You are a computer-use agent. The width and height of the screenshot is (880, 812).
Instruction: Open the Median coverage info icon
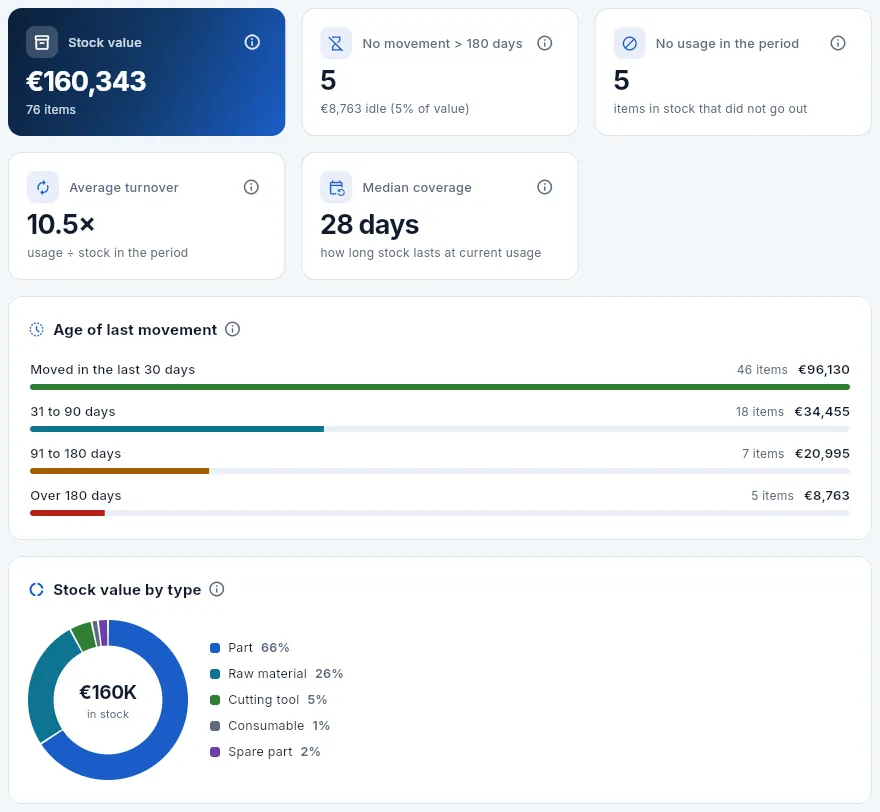pyautogui.click(x=544, y=187)
